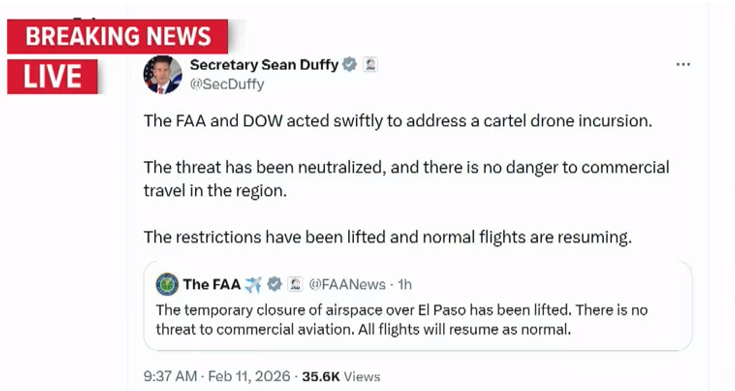Click the line about restrictions being lifted
Viewport: 735px width, 391px height.
tap(388, 237)
